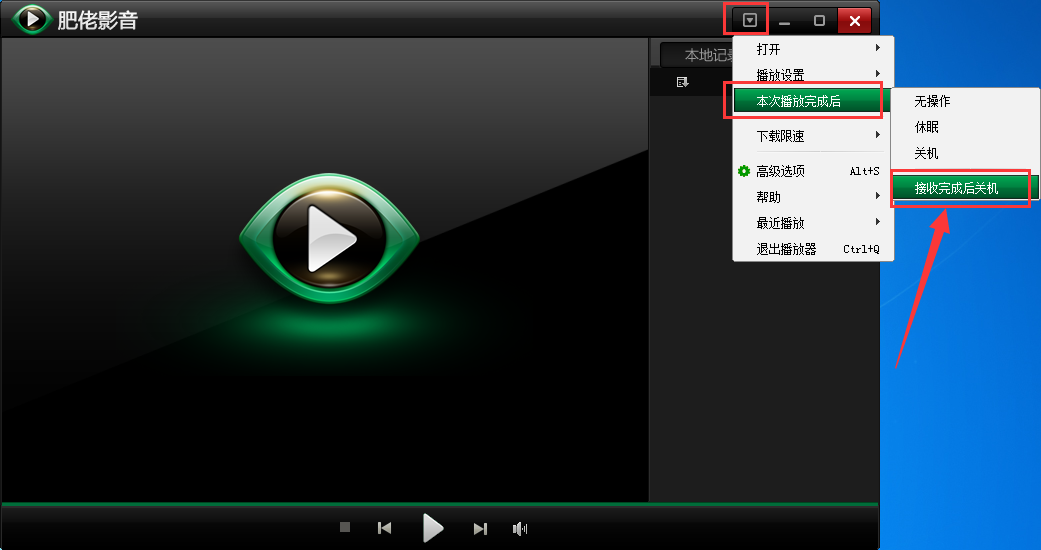Expand the arrow next to 下载限速
The width and height of the screenshot is (1041, 550).
point(878,135)
